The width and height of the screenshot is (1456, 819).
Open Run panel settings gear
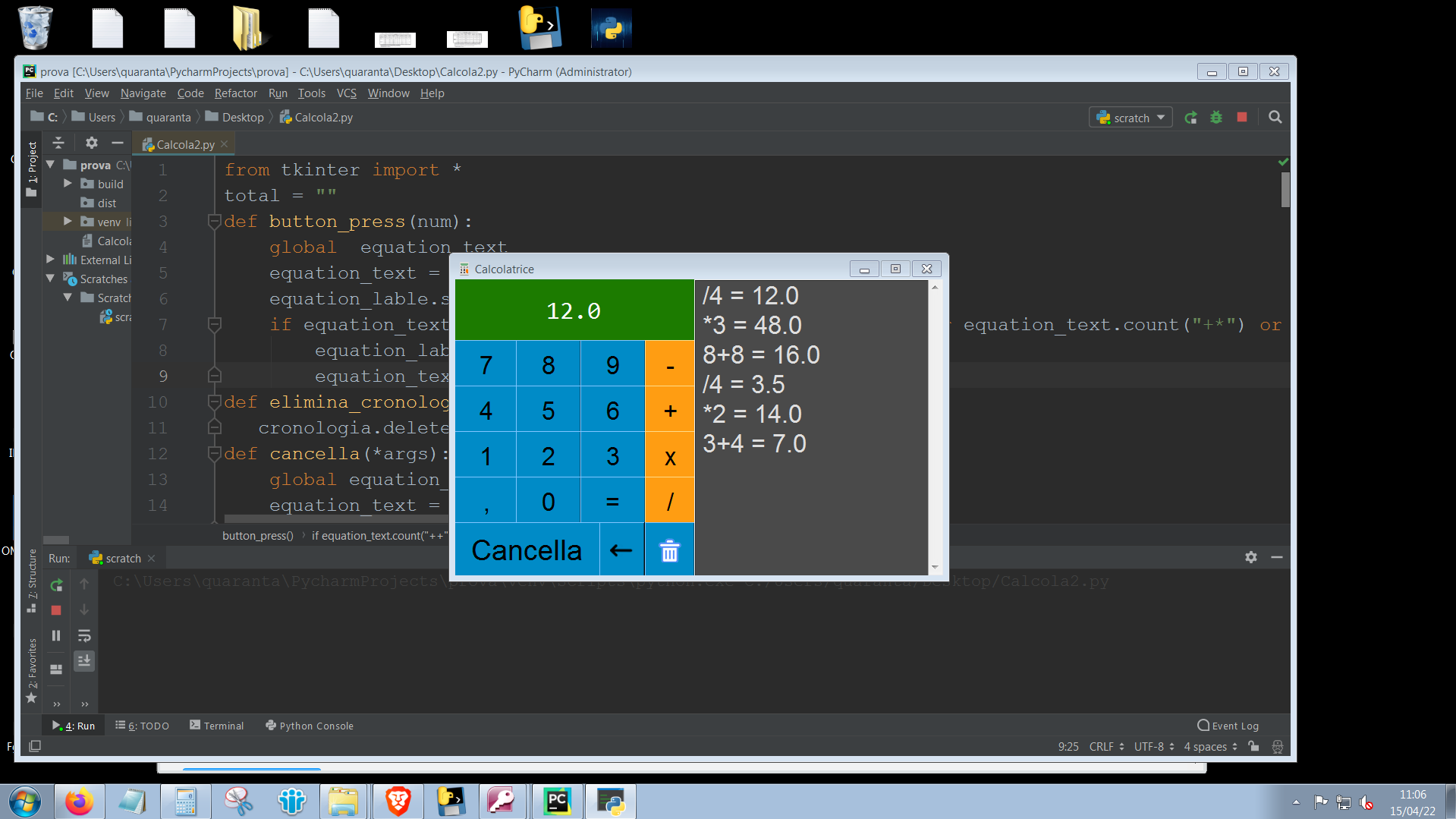point(1251,558)
